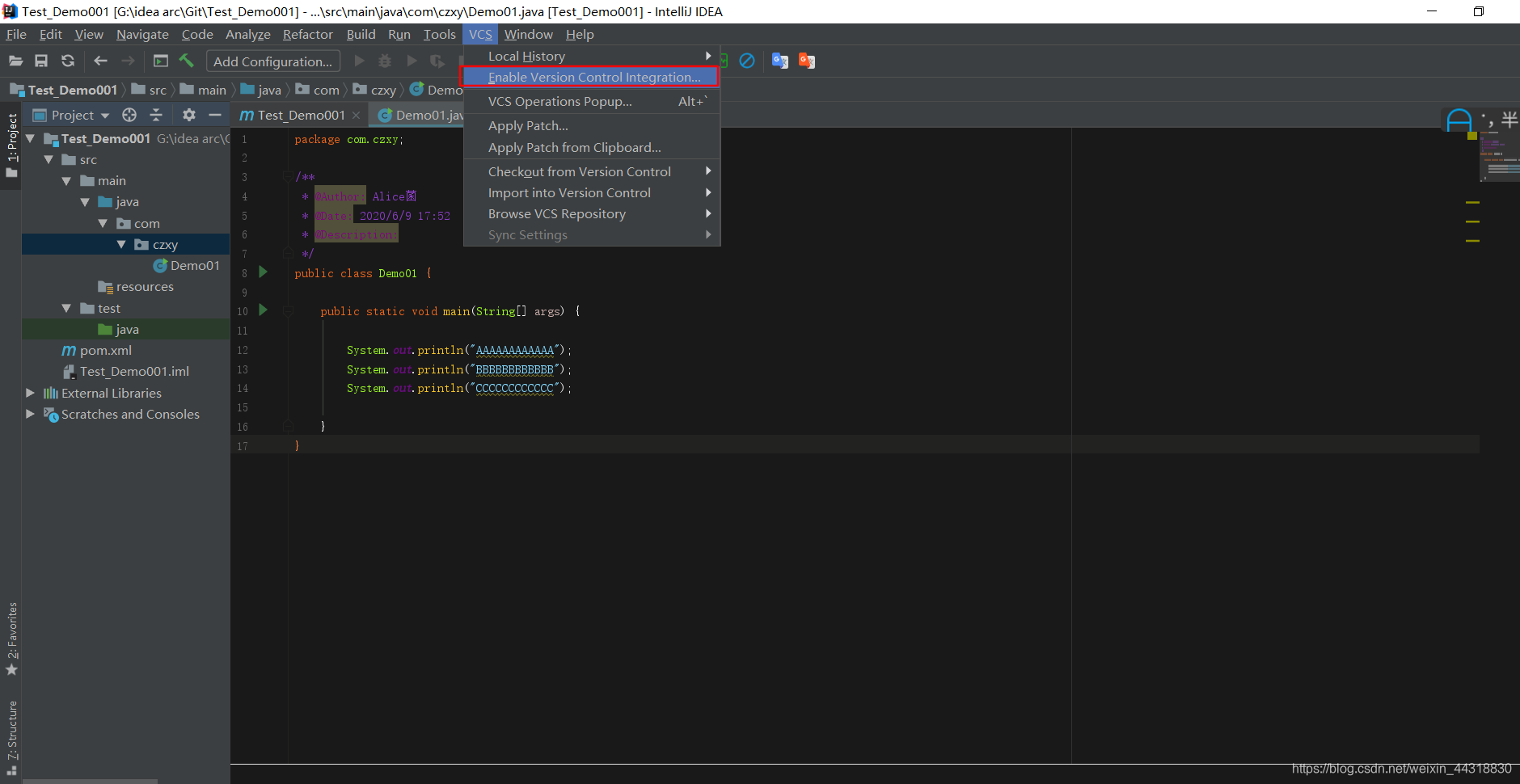Choose VCS Operations Popup
This screenshot has height=784, width=1520.
tap(591, 101)
